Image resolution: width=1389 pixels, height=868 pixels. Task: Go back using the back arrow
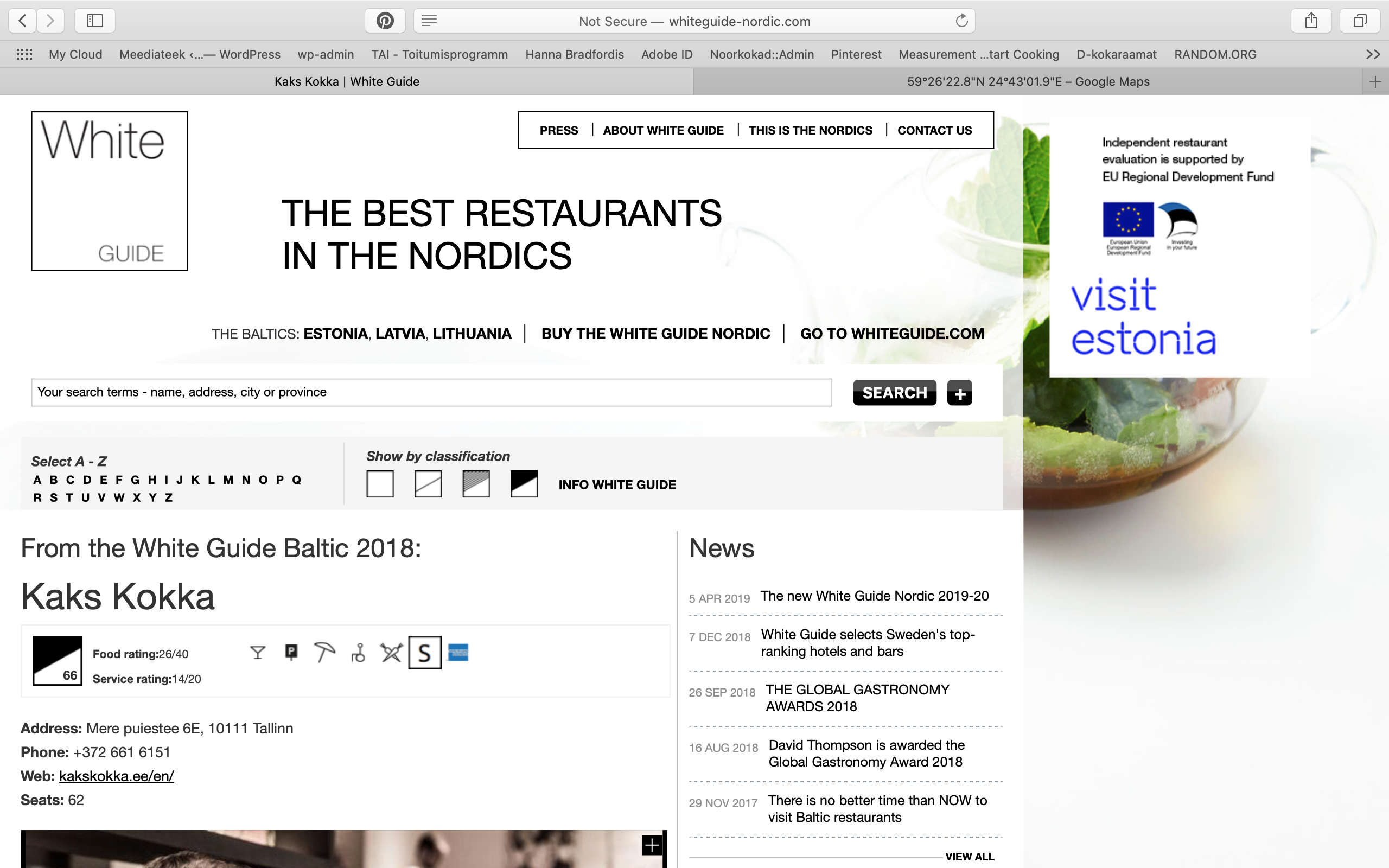tap(22, 21)
